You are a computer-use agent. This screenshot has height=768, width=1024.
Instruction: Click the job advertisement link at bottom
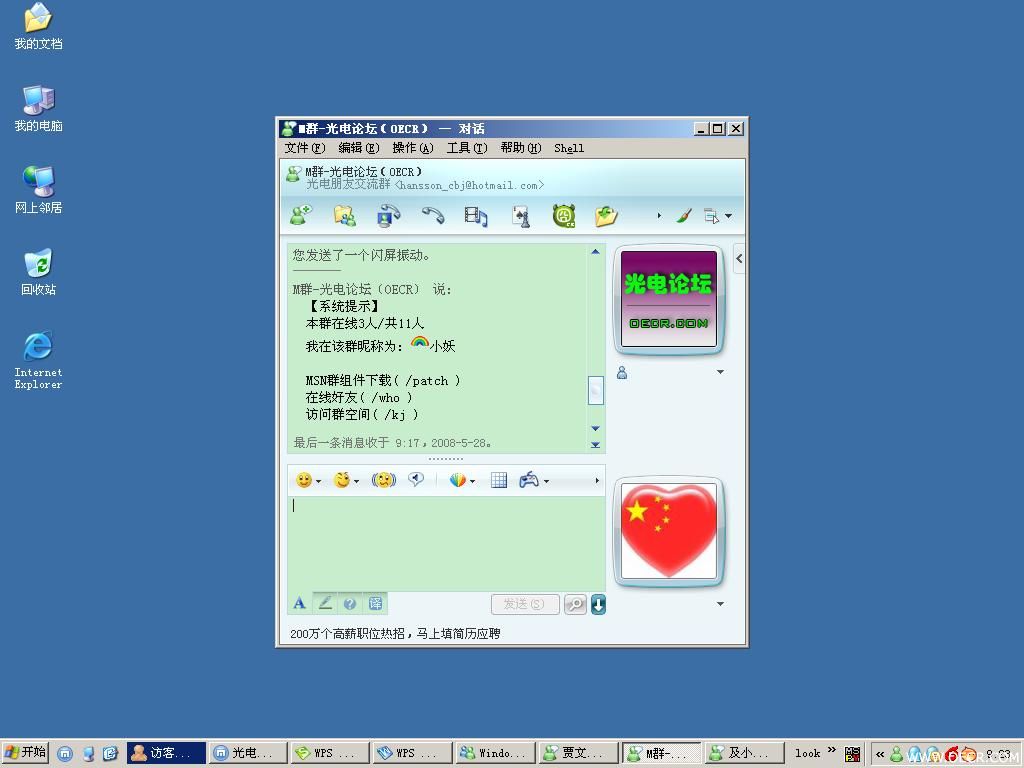click(395, 633)
